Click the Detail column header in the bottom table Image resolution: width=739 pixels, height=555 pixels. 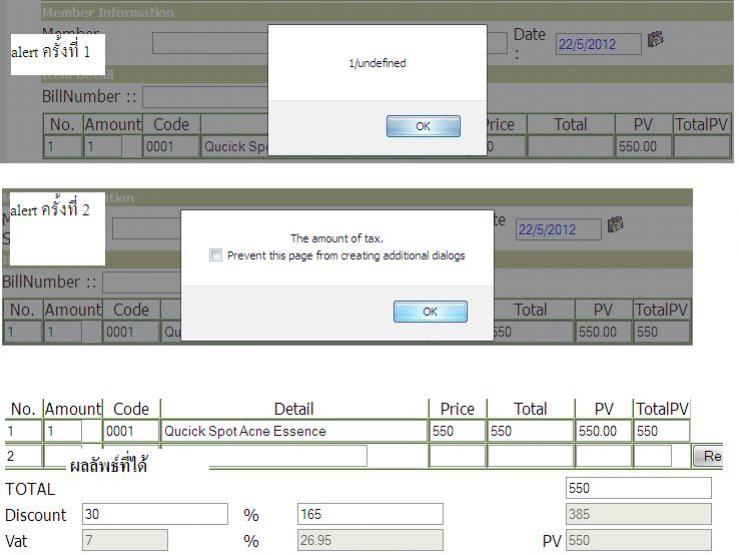[294, 408]
